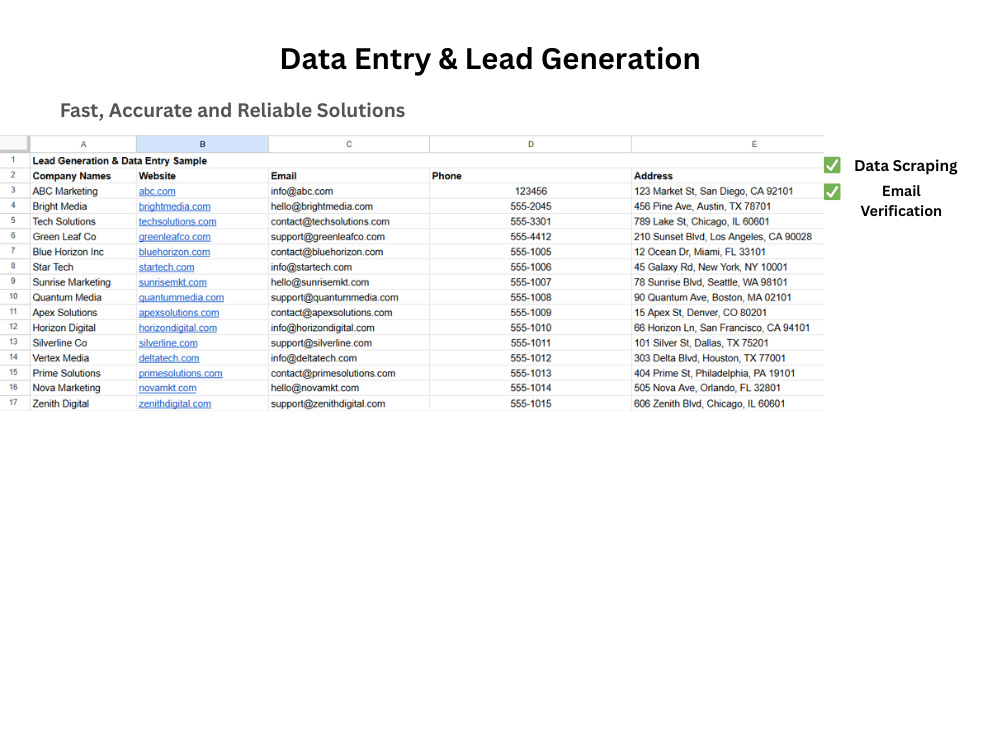Select the 'Tech Solutions' cell

83,222
